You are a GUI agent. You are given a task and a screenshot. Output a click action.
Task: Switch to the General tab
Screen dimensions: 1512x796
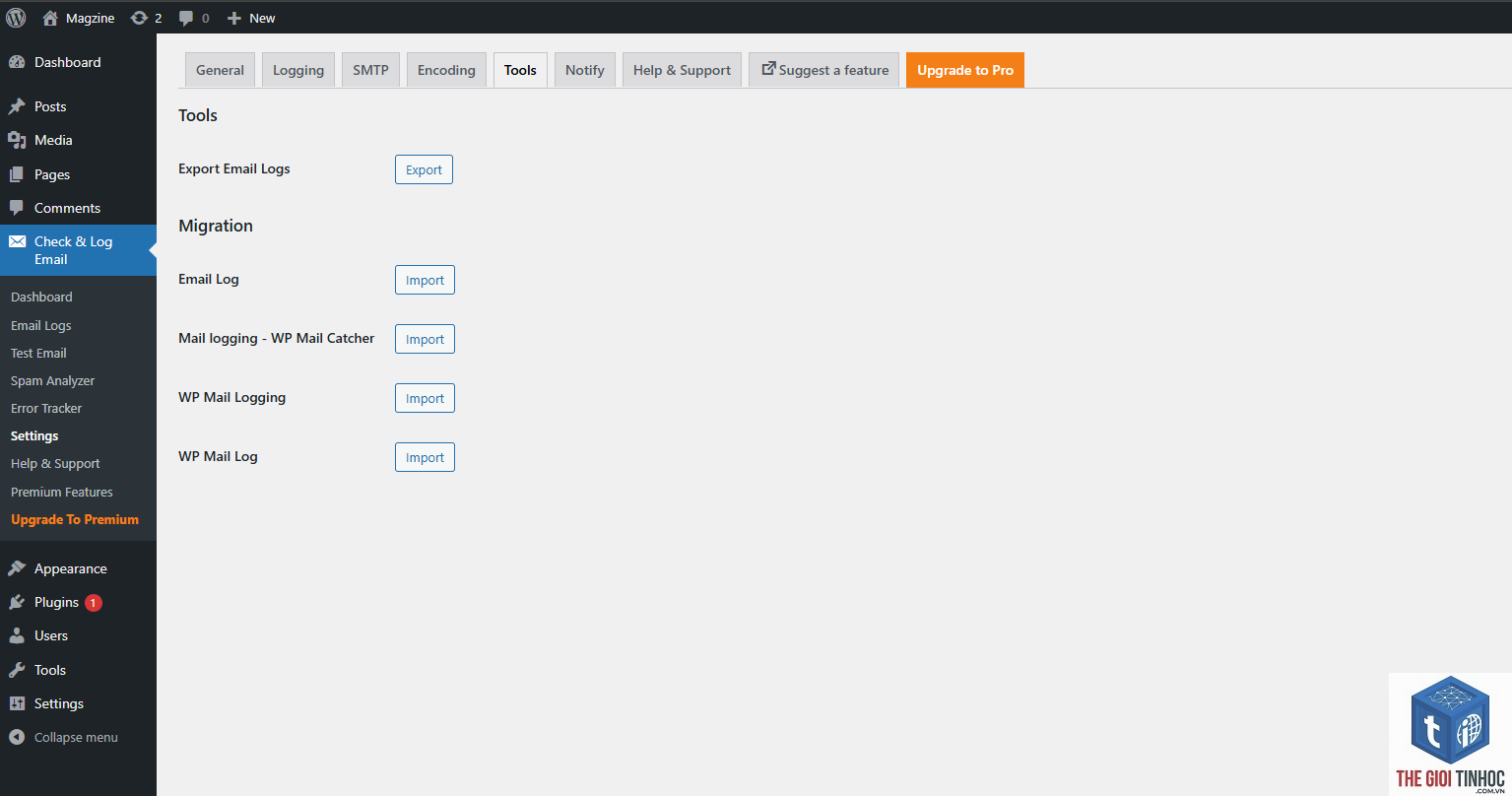(220, 70)
